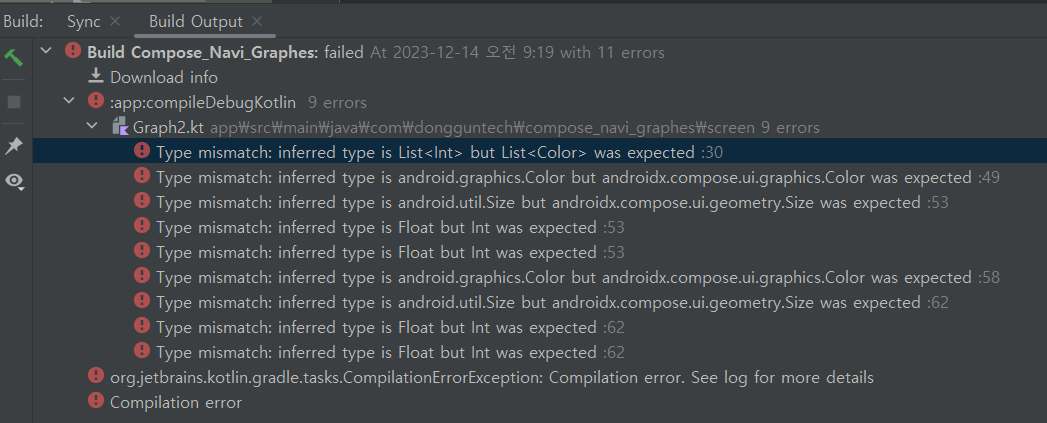1047x423 pixels.
Task: Select the final Compilation error entry
Action: tap(175, 402)
